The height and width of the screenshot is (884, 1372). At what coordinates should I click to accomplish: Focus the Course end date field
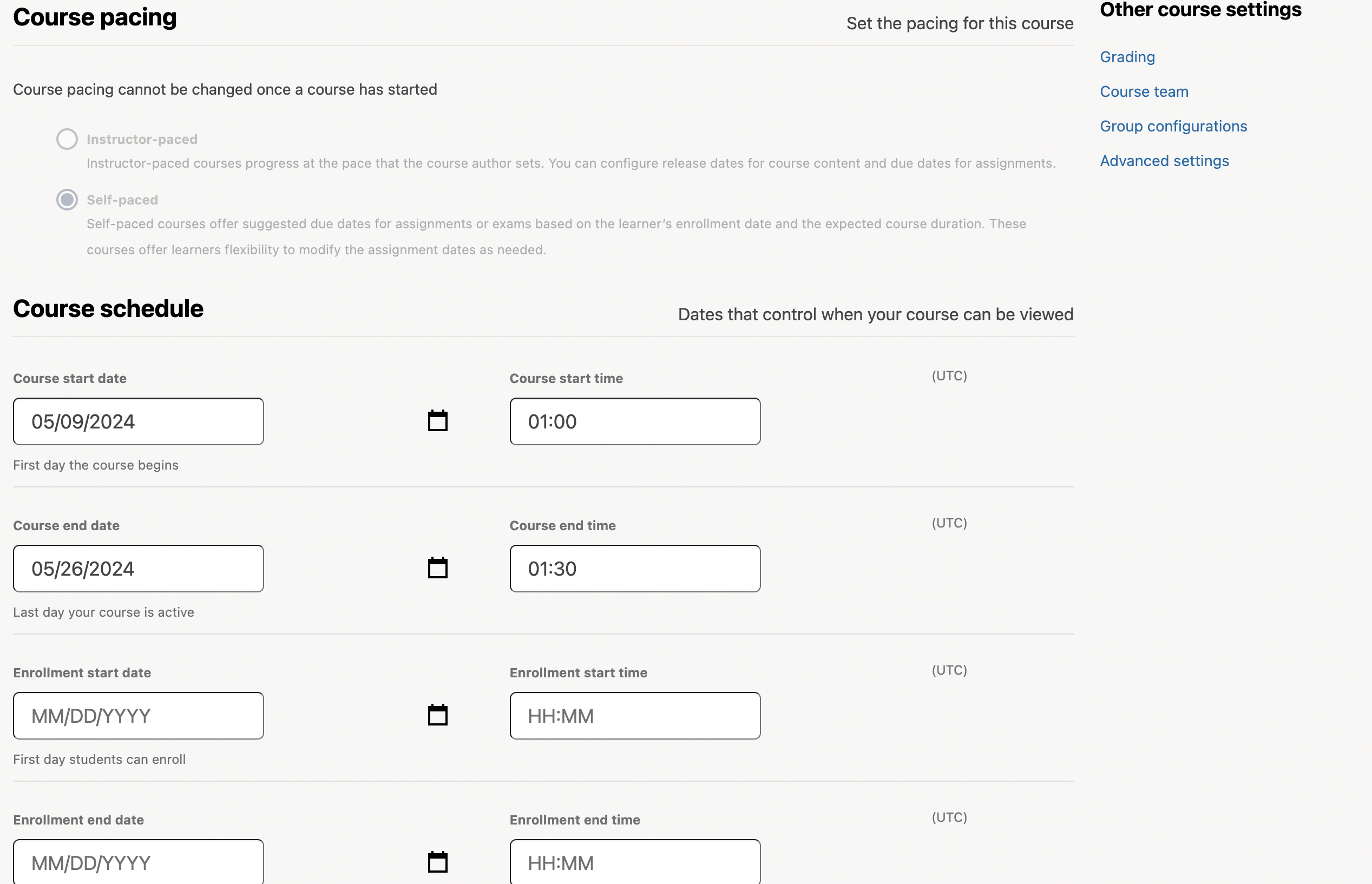pyautogui.click(x=139, y=568)
